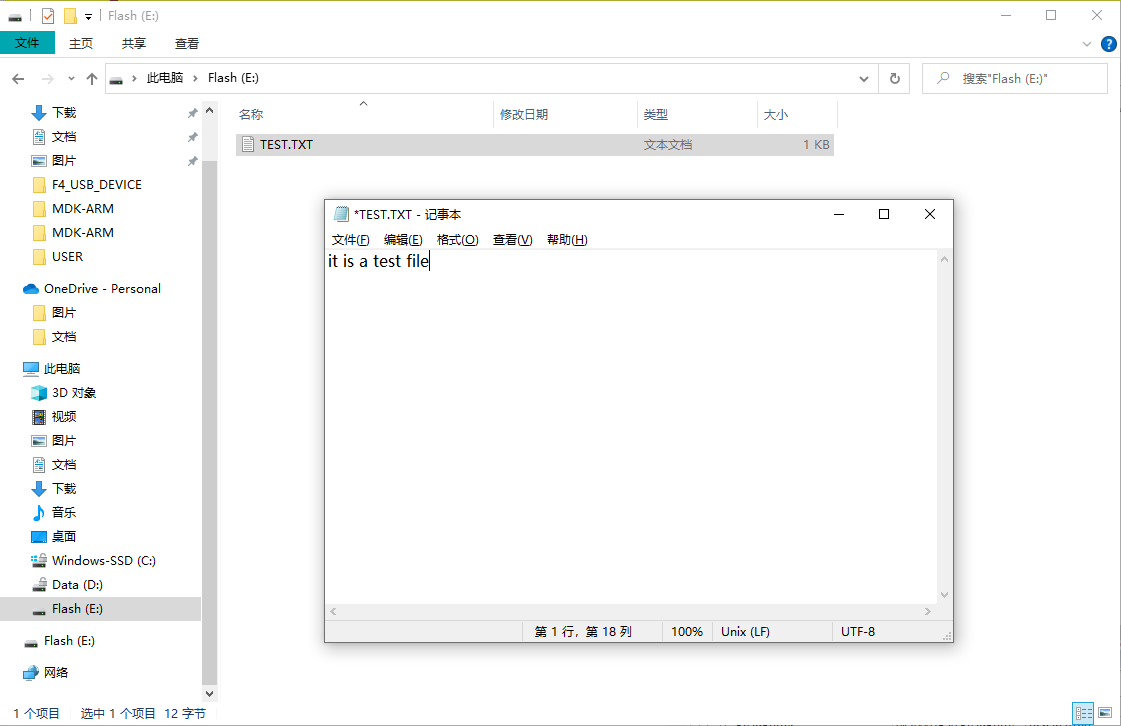
Task: Open the pinned 图片 item in Quick access
Action: (x=64, y=161)
